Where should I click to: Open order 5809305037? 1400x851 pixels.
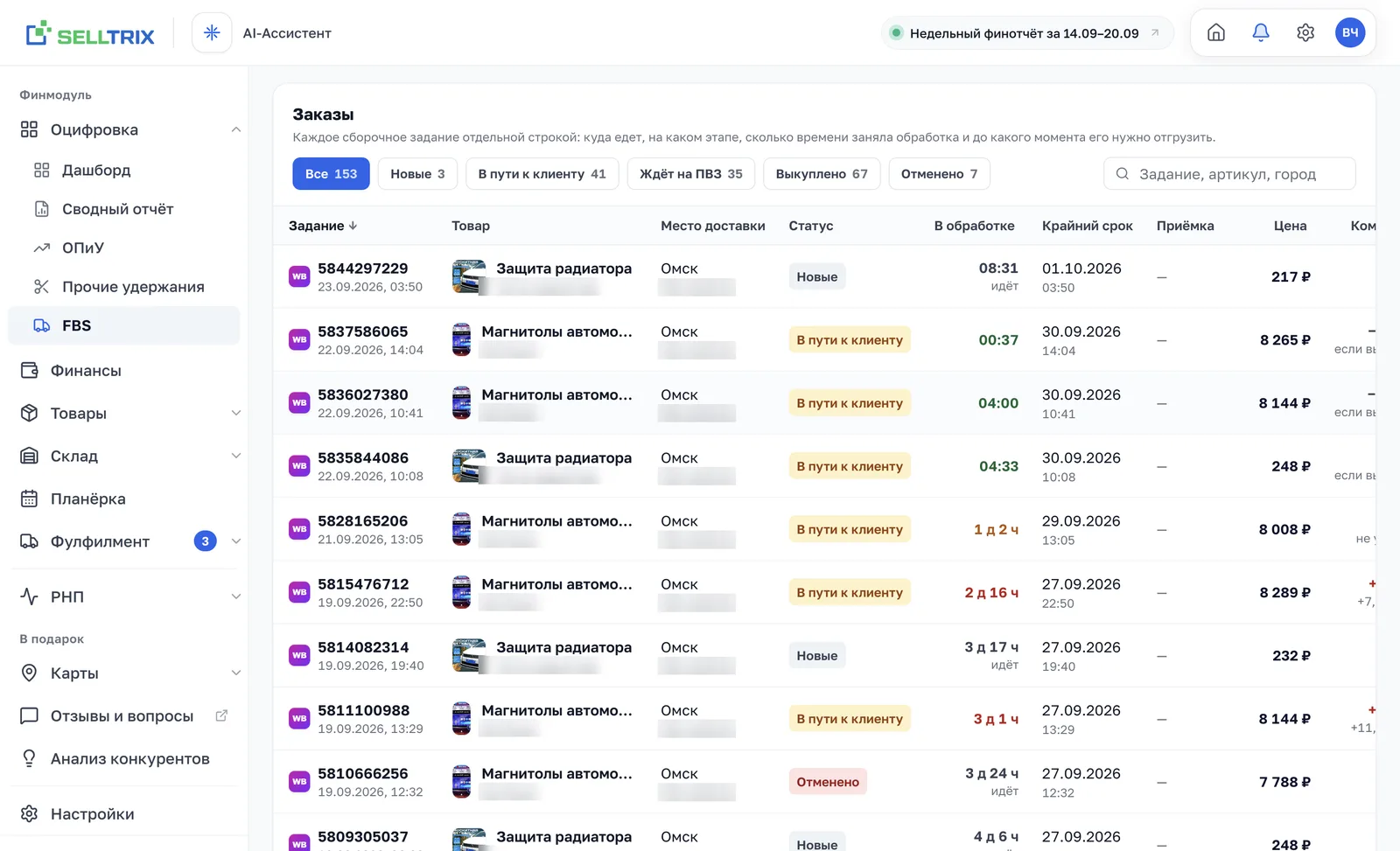[362, 837]
